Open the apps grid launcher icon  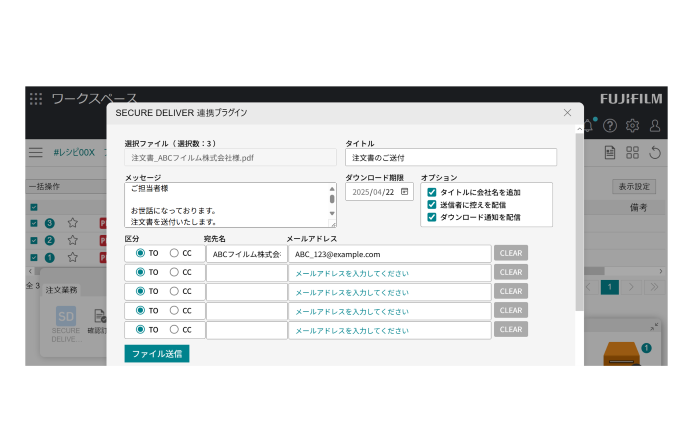coord(36,99)
